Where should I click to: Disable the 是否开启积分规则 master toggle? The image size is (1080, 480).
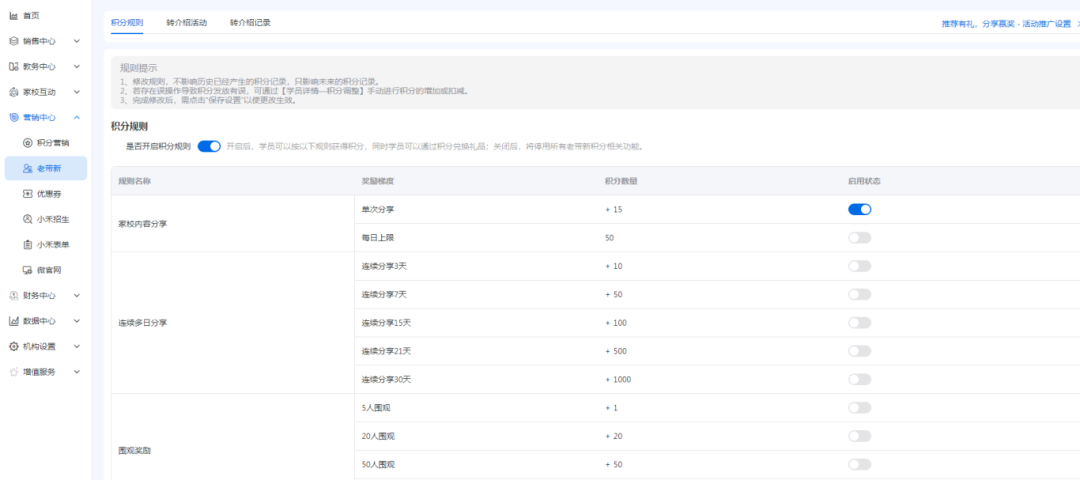point(209,146)
